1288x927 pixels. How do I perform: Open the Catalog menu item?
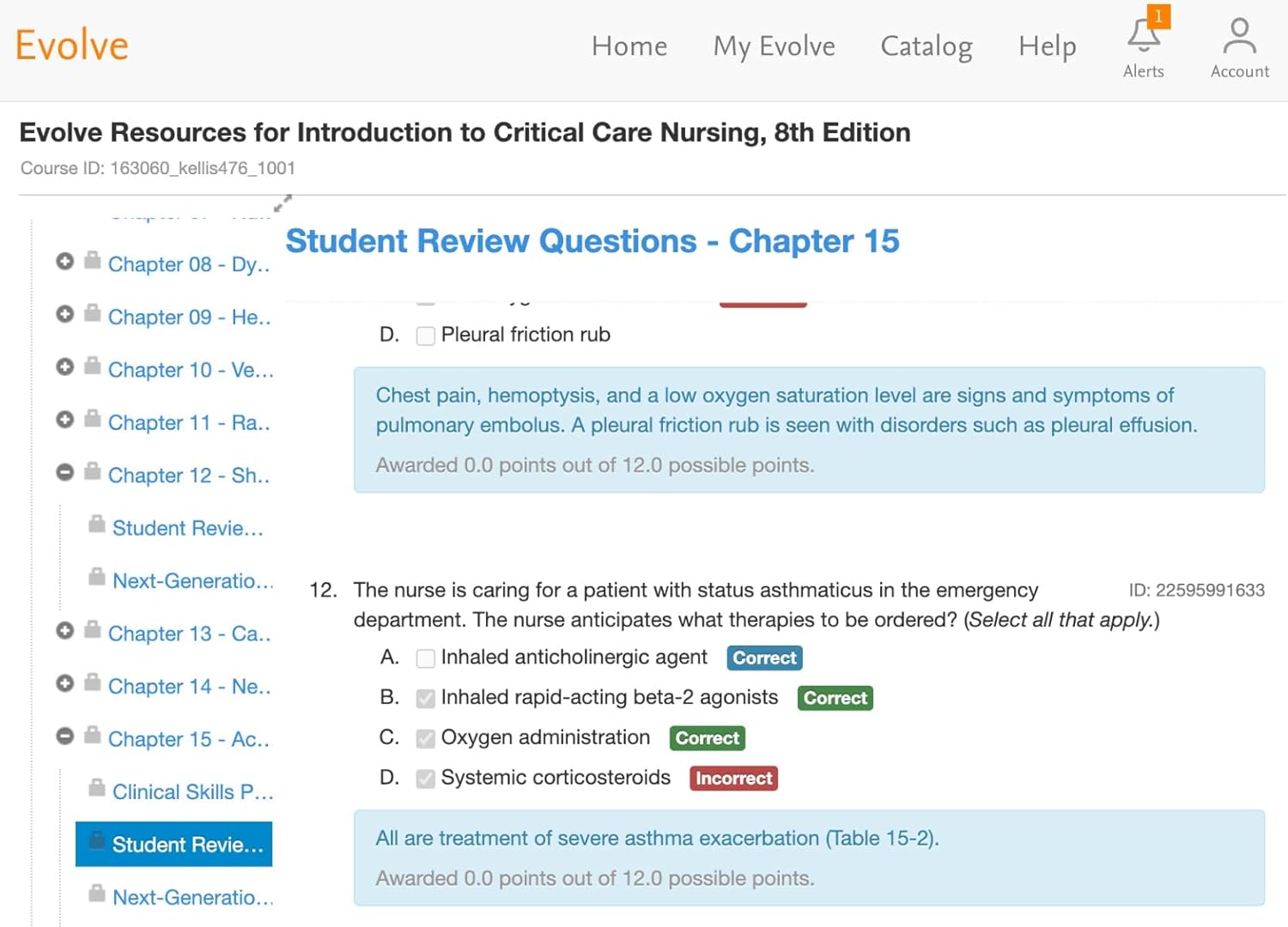pos(926,46)
